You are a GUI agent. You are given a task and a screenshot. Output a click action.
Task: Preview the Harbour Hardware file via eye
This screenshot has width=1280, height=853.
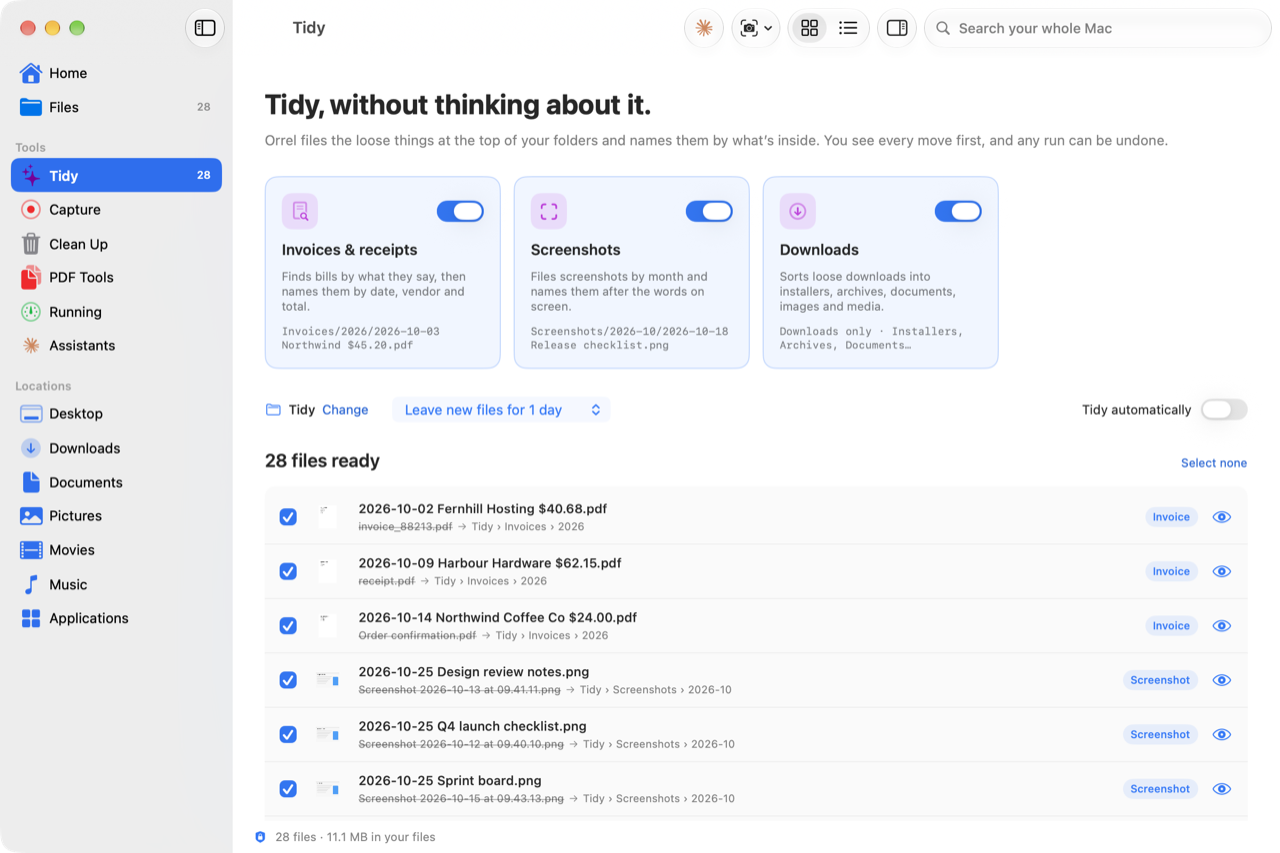(x=1221, y=571)
